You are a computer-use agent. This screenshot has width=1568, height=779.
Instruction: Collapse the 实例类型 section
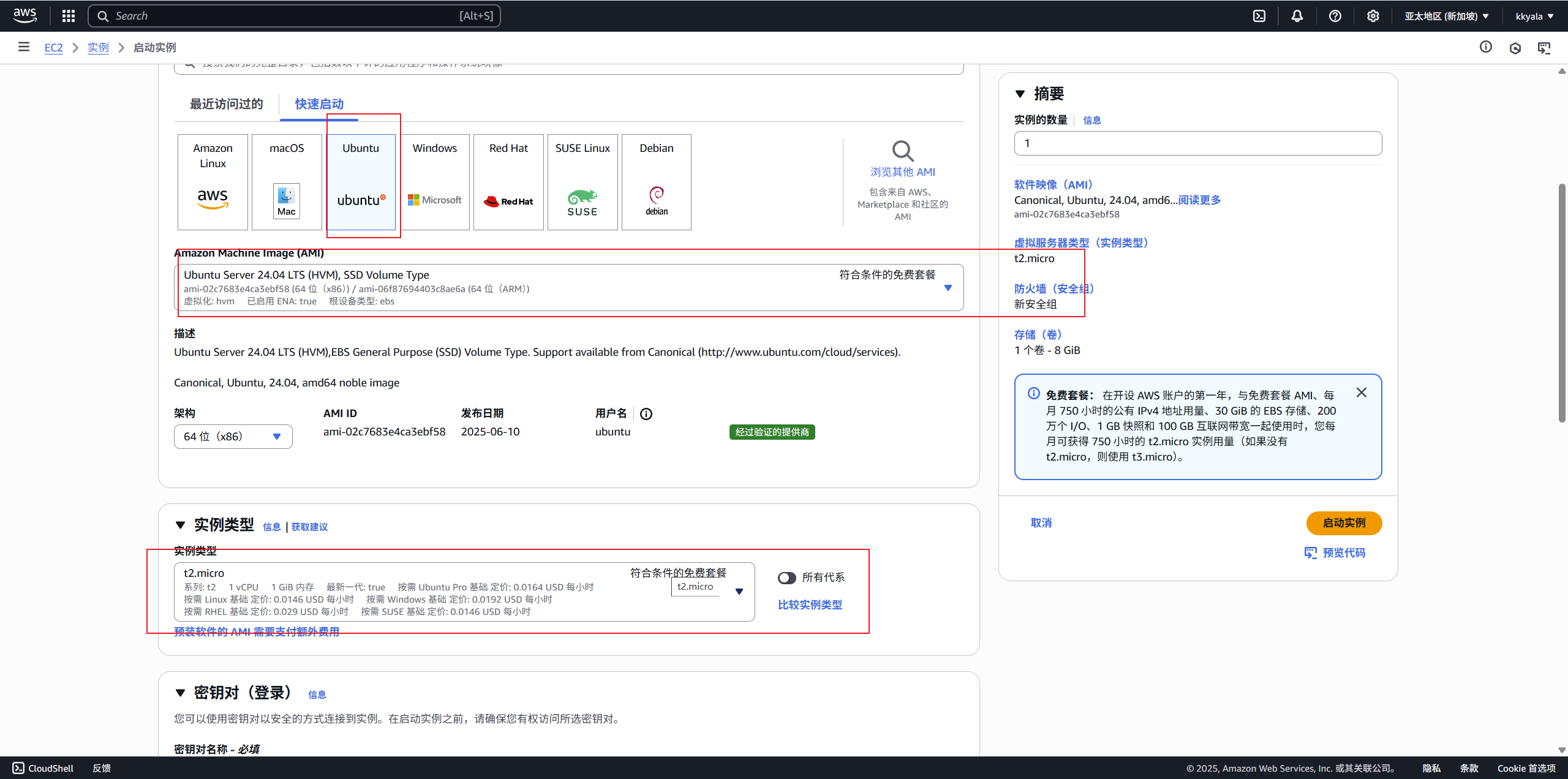(x=180, y=525)
